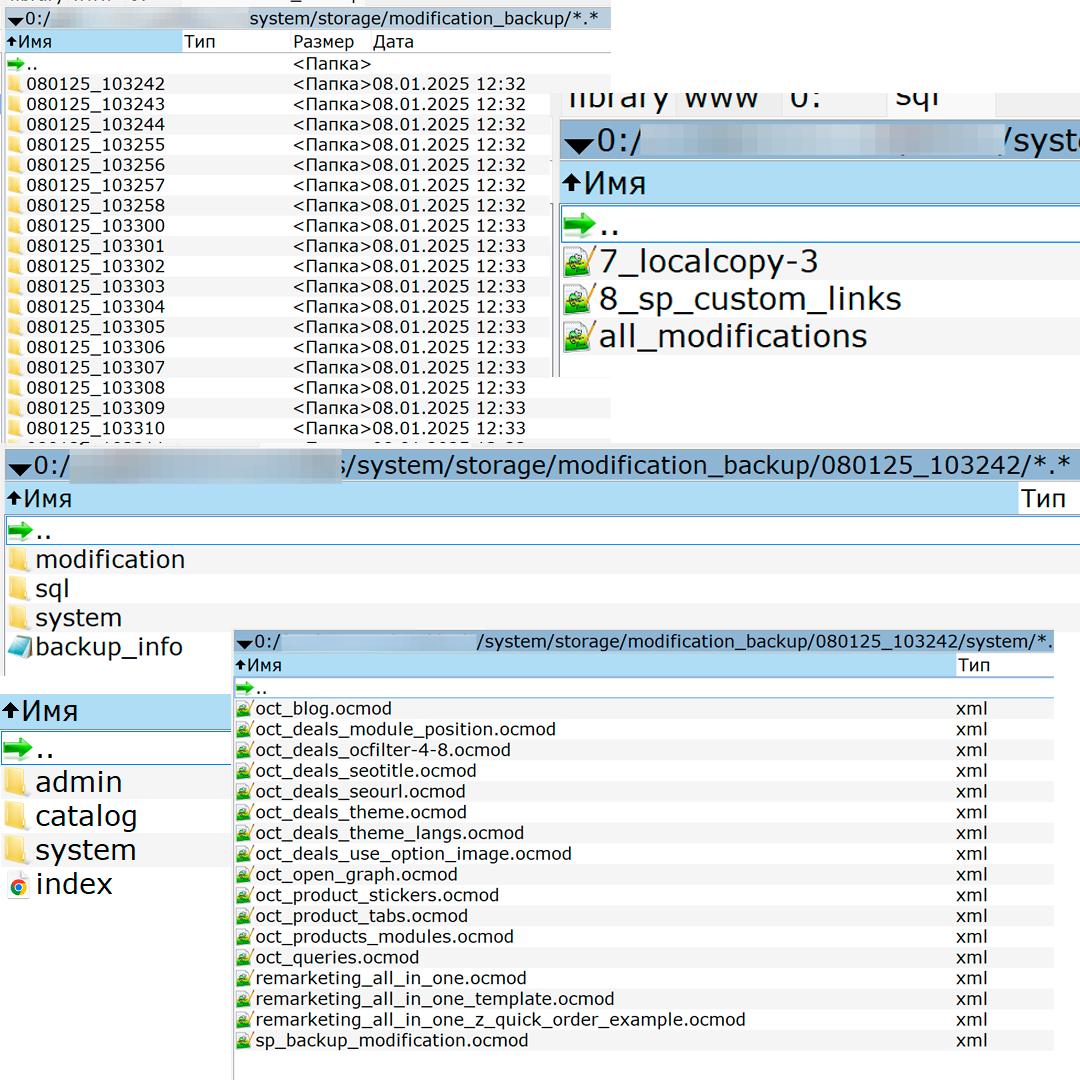1080x1080 pixels.
Task: Select folder 080125_103310
Action: click(96, 428)
